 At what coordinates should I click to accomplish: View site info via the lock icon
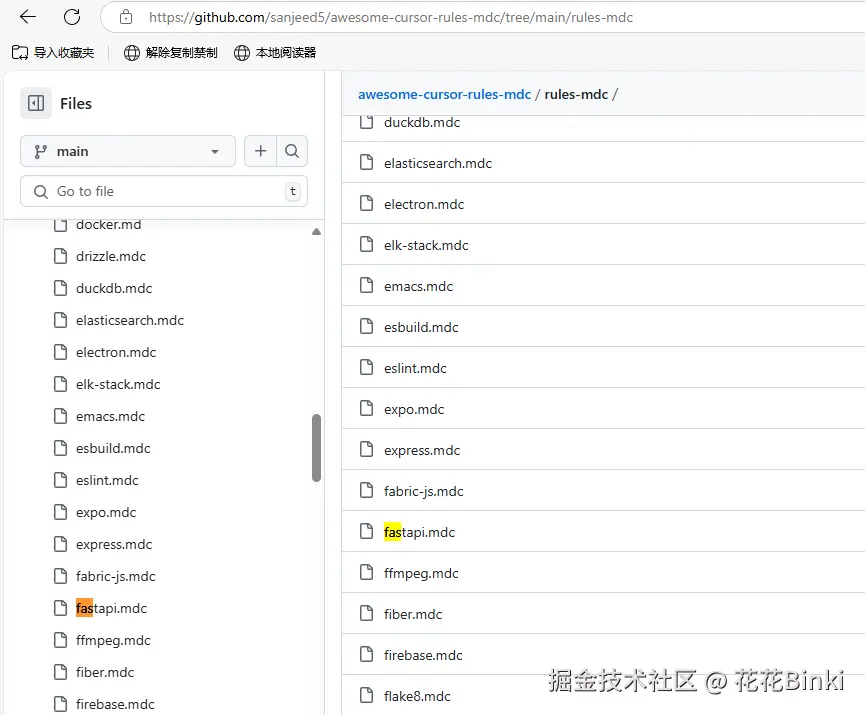click(126, 17)
